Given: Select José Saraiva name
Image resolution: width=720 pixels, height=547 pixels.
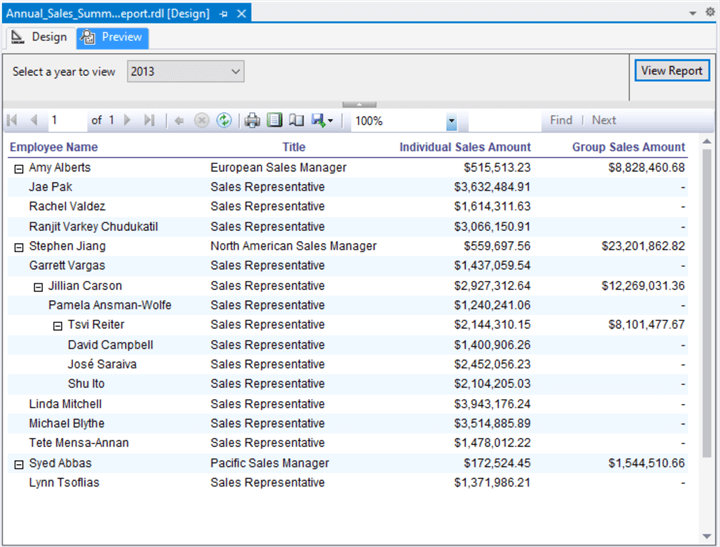Looking at the screenshot, I should coord(102,364).
